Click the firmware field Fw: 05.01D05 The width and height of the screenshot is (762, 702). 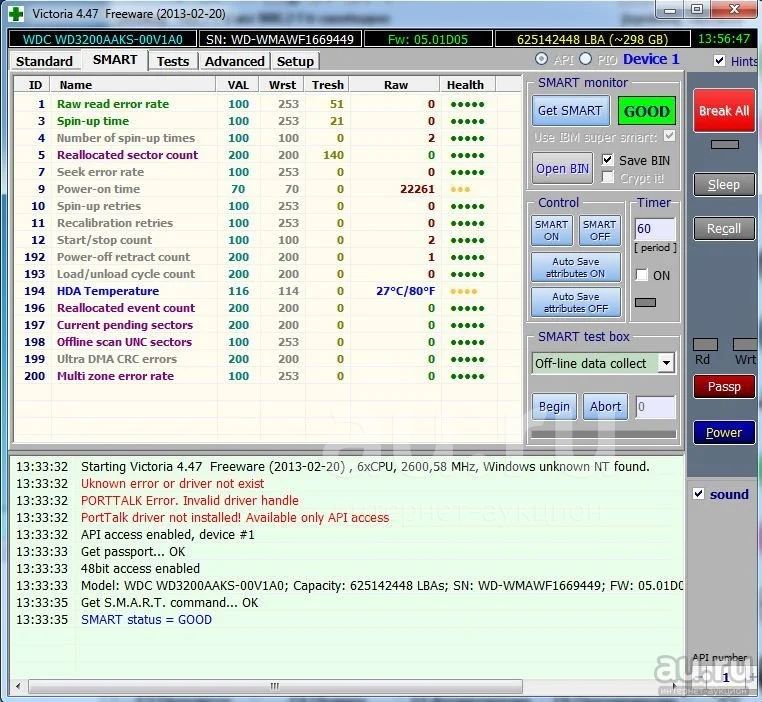[428, 39]
